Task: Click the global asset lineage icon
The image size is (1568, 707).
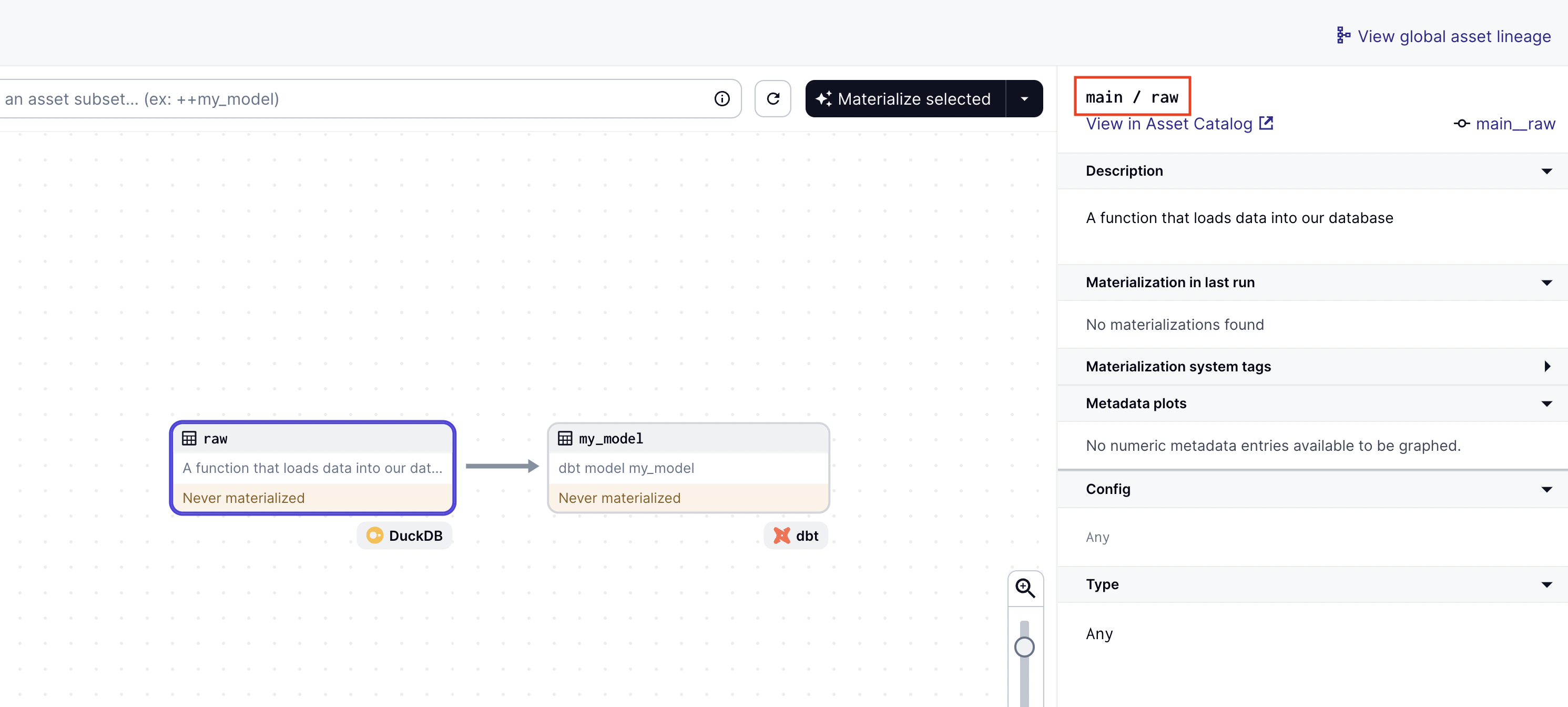Action: point(1343,36)
